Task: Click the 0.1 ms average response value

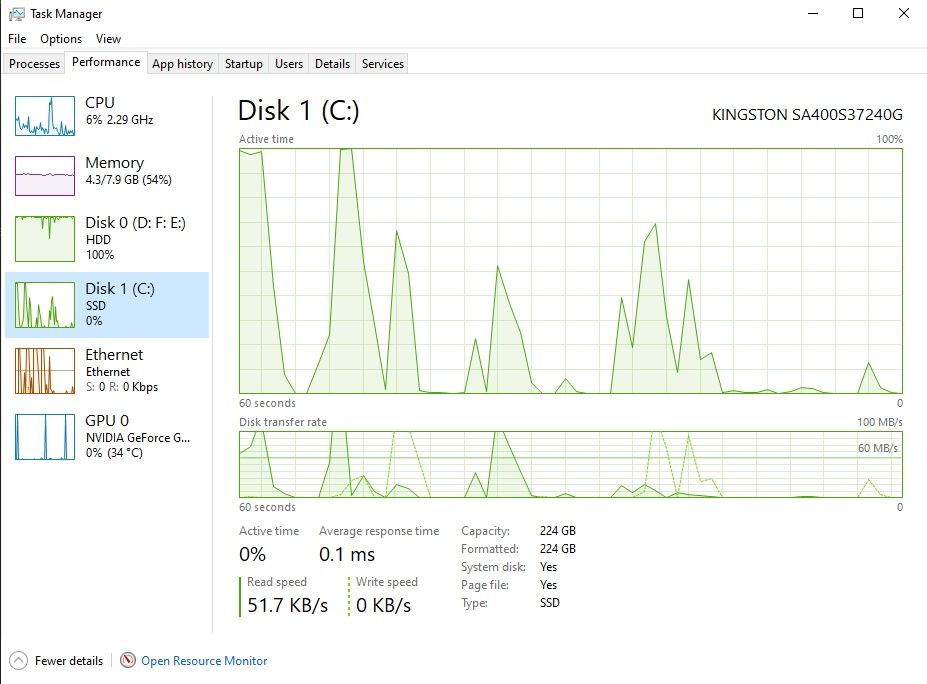Action: click(x=347, y=555)
